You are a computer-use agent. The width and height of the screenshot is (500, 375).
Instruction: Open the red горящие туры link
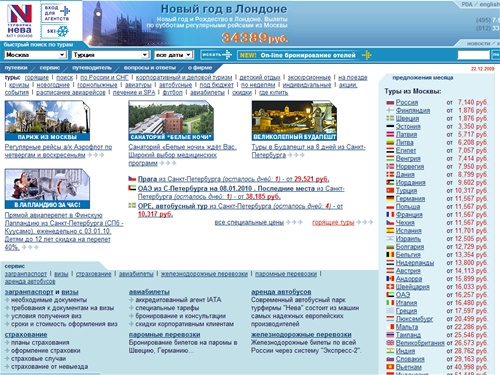click(333, 222)
